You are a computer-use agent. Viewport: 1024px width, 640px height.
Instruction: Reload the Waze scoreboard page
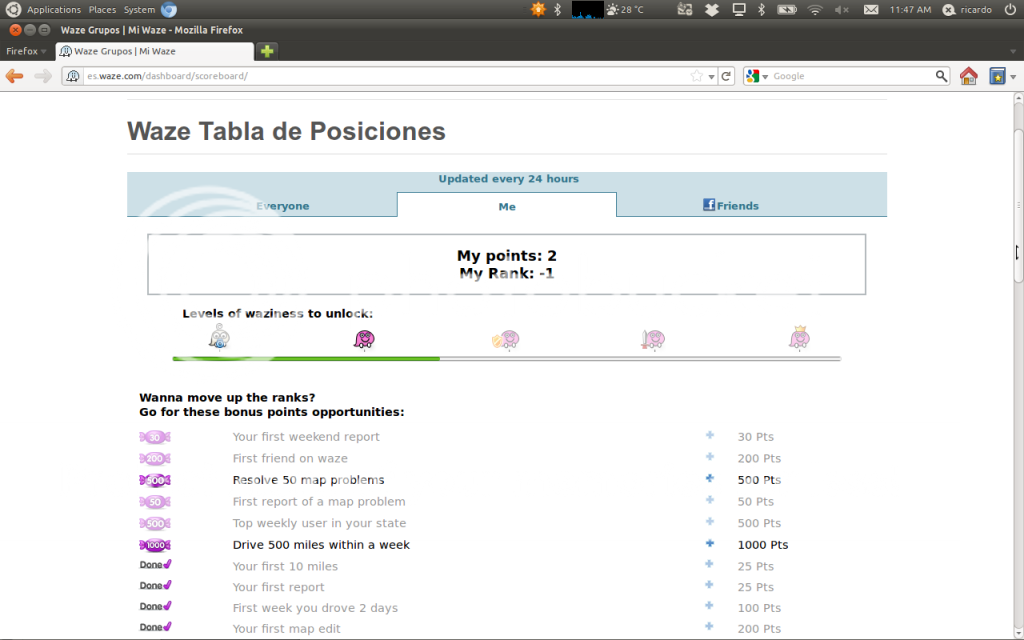726,76
